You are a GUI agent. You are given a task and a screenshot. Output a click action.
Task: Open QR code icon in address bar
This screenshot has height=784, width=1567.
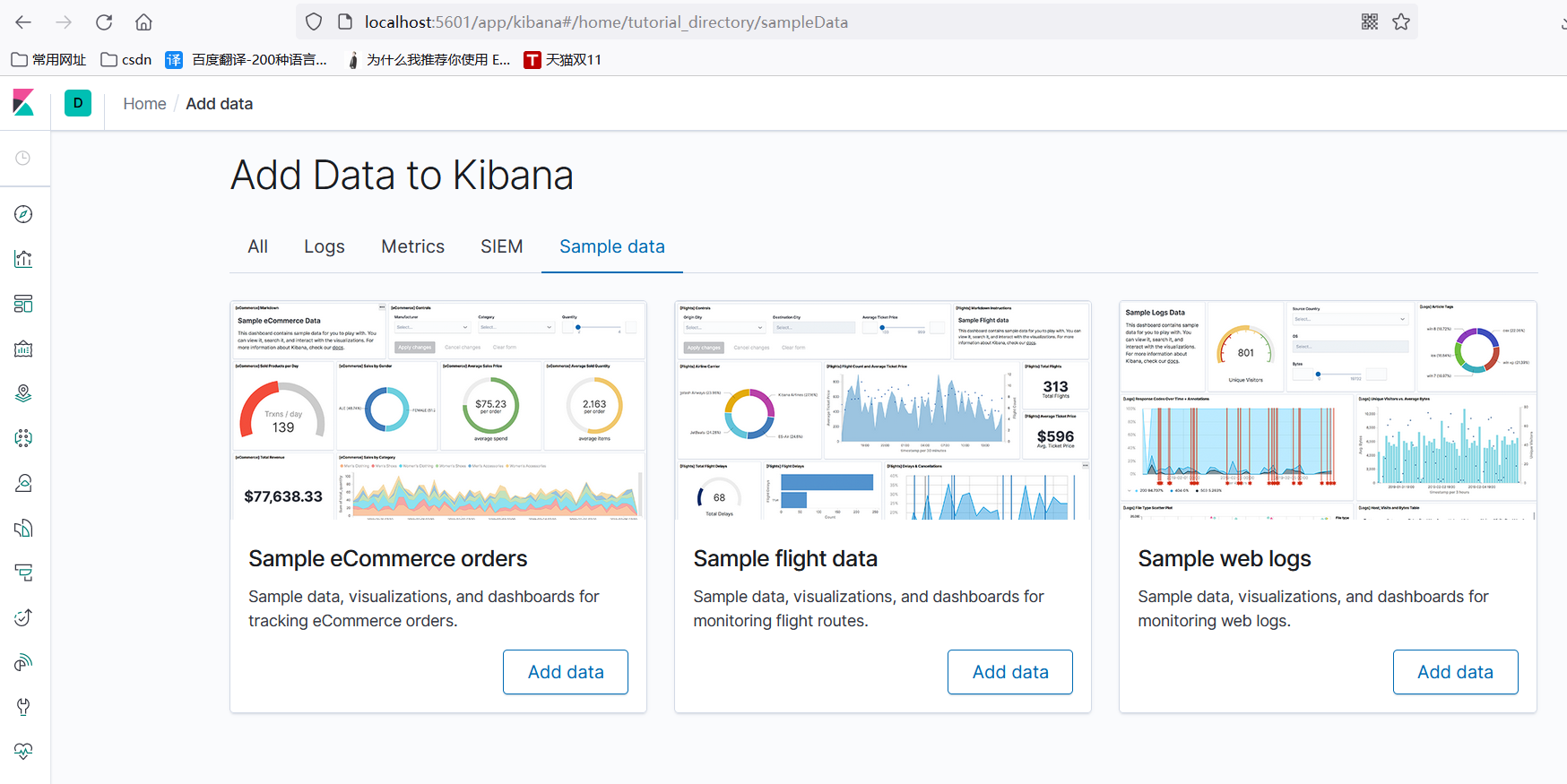tap(1370, 22)
